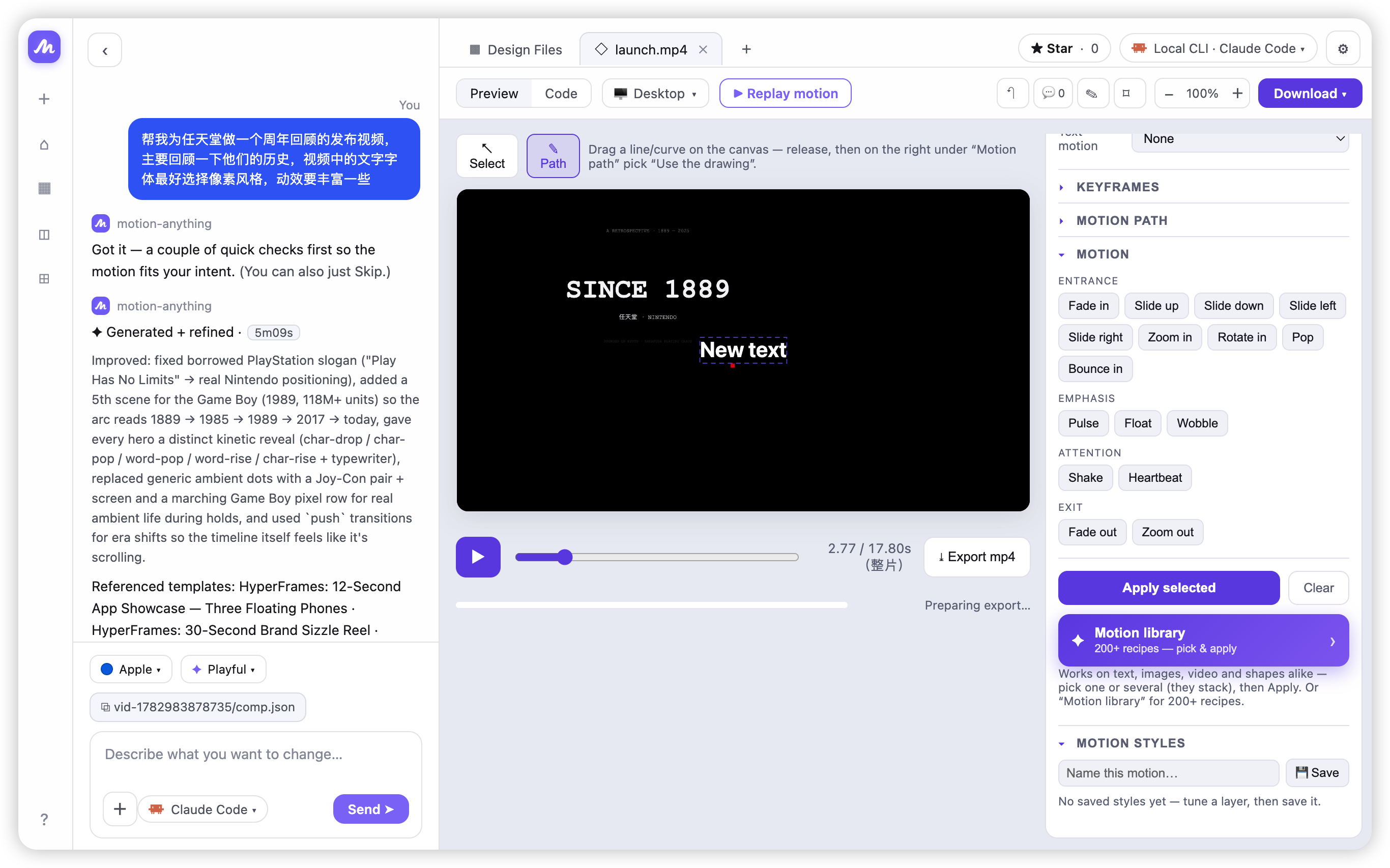Click the Export mp4 button
The height and width of the screenshot is (868, 1390).
click(x=977, y=557)
